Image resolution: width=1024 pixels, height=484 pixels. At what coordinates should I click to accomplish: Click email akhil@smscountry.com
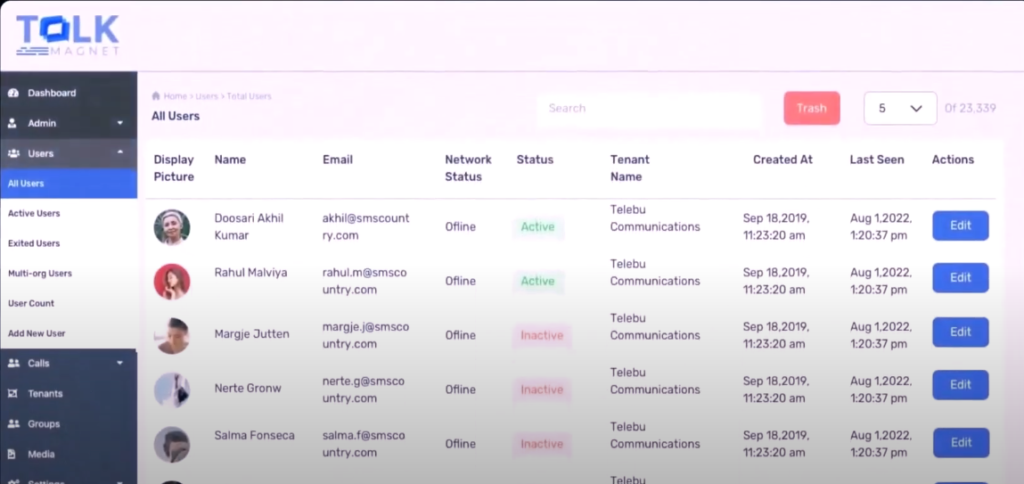[x=366, y=227]
